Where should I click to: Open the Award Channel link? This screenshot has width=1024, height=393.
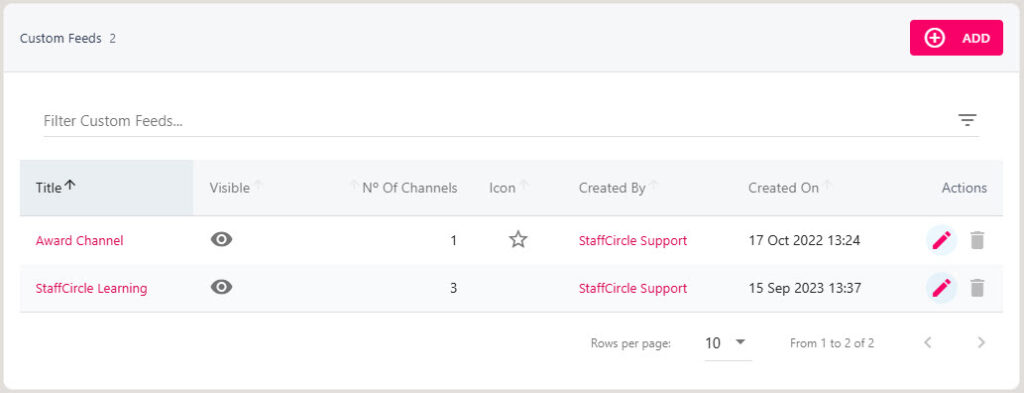[x=79, y=240]
